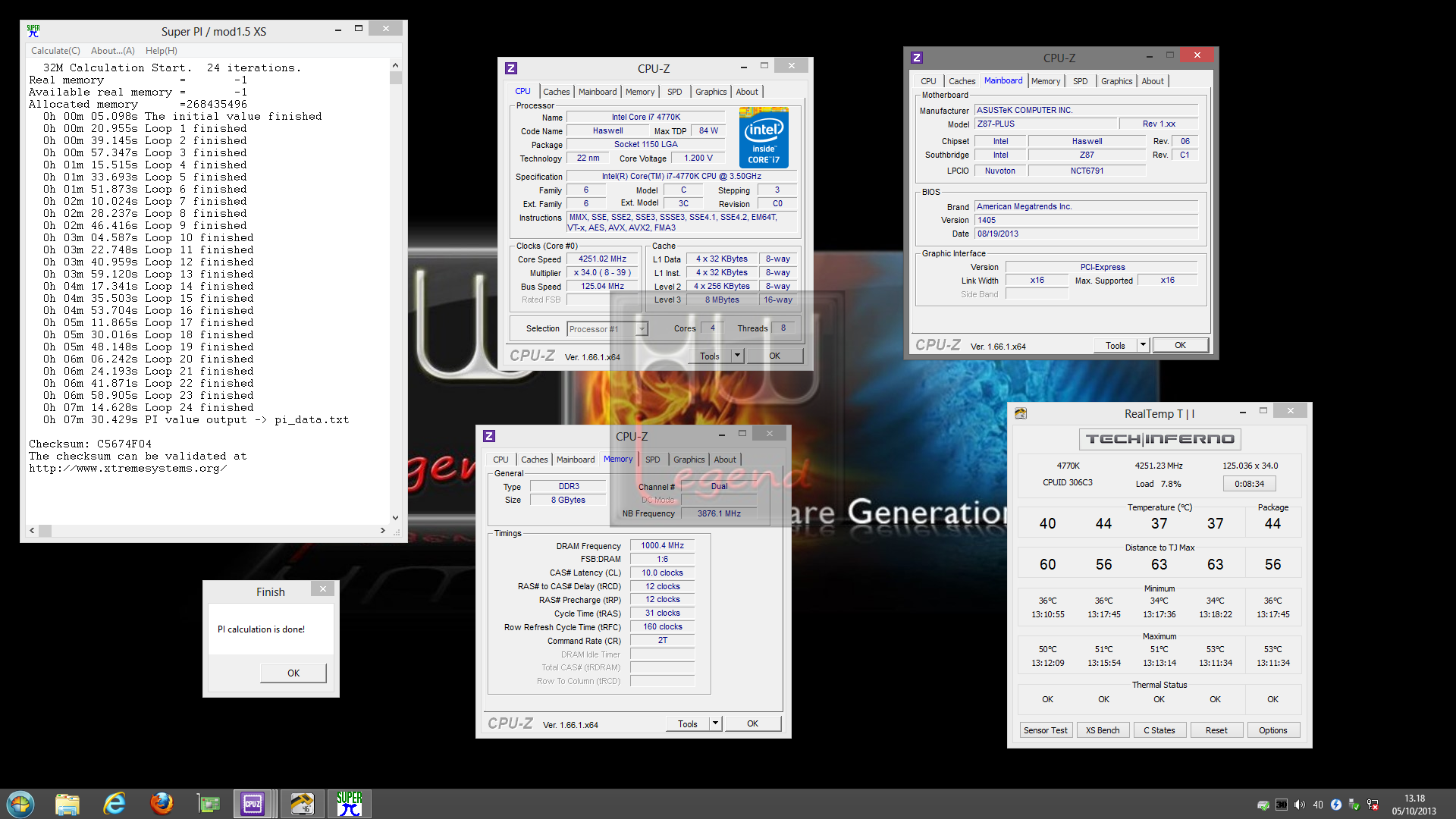Click the CPU-Z Z icon on Memory window
The width and height of the screenshot is (1456, 819).
[489, 436]
